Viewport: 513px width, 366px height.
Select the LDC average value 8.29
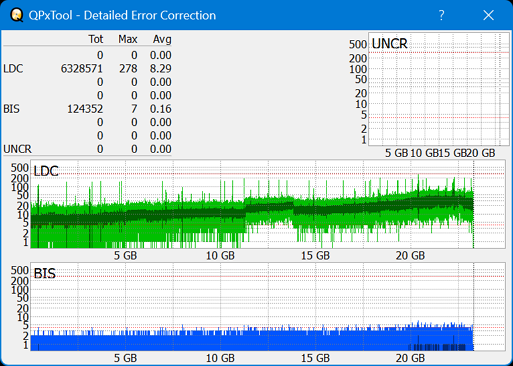(161, 69)
